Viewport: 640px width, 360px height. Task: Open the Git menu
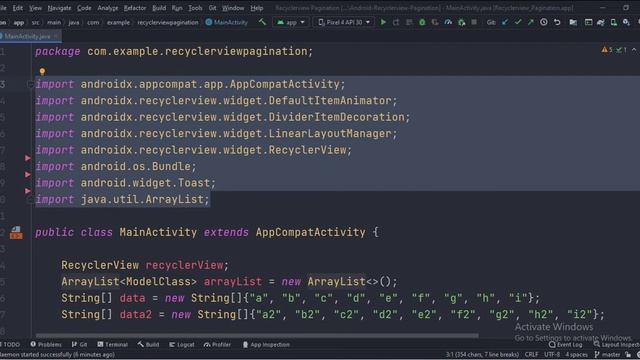(x=212, y=8)
